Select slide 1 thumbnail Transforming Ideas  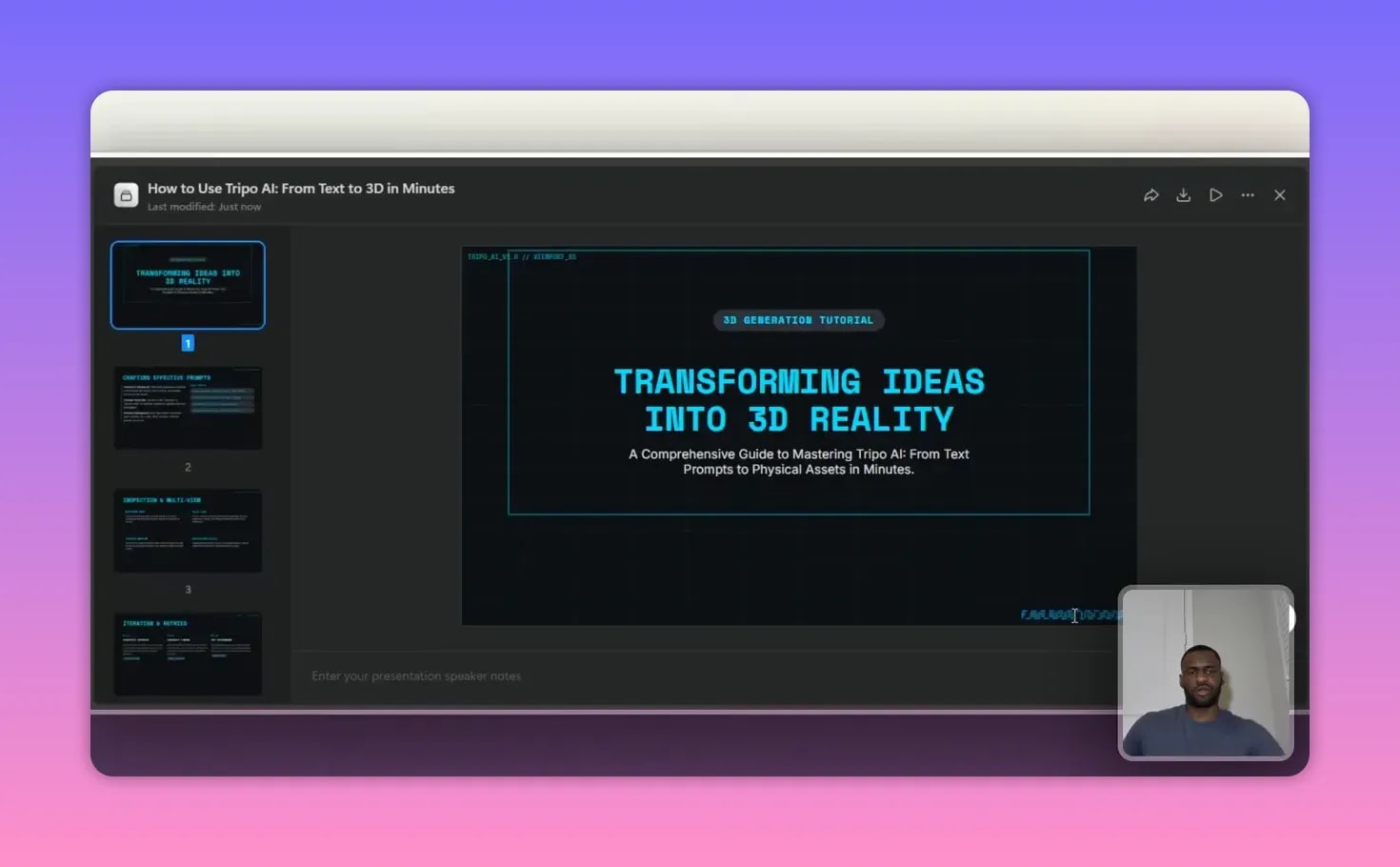point(188,285)
